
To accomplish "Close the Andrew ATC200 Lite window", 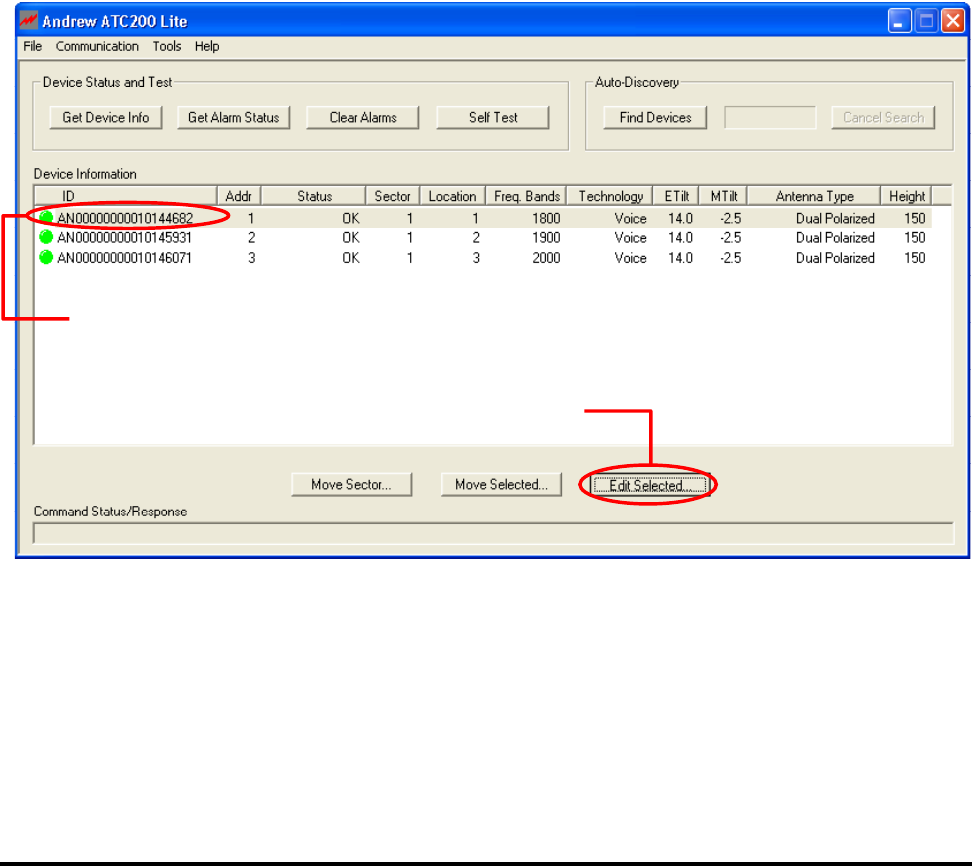I will click(953, 20).
